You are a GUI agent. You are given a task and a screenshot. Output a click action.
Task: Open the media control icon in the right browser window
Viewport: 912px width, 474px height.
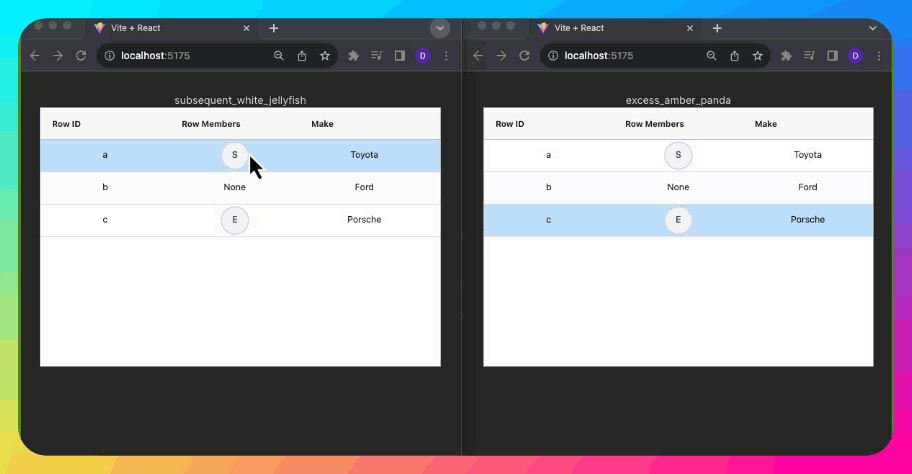(x=809, y=56)
